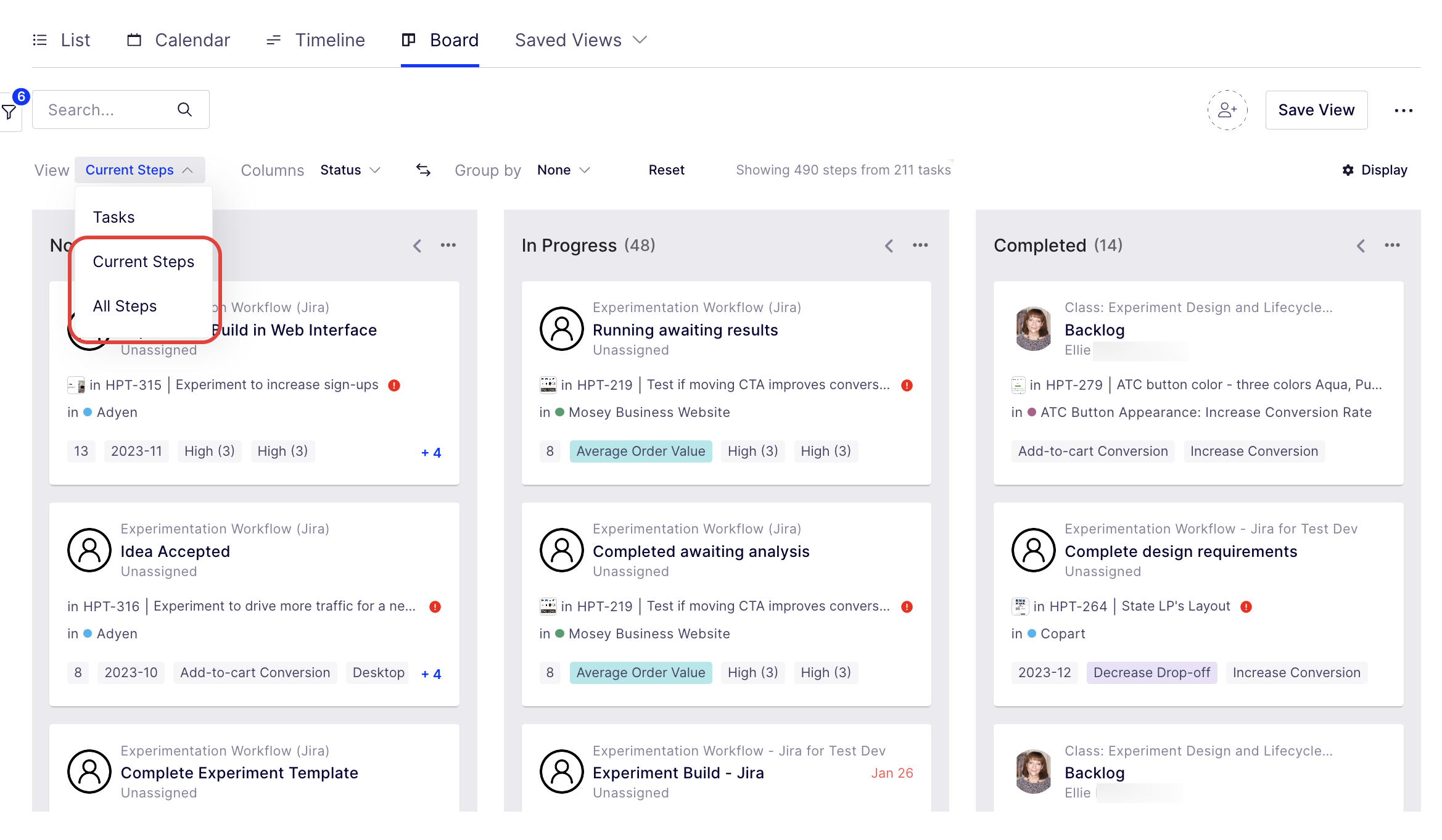
Task: Switch to the Calendar tab
Action: point(178,40)
